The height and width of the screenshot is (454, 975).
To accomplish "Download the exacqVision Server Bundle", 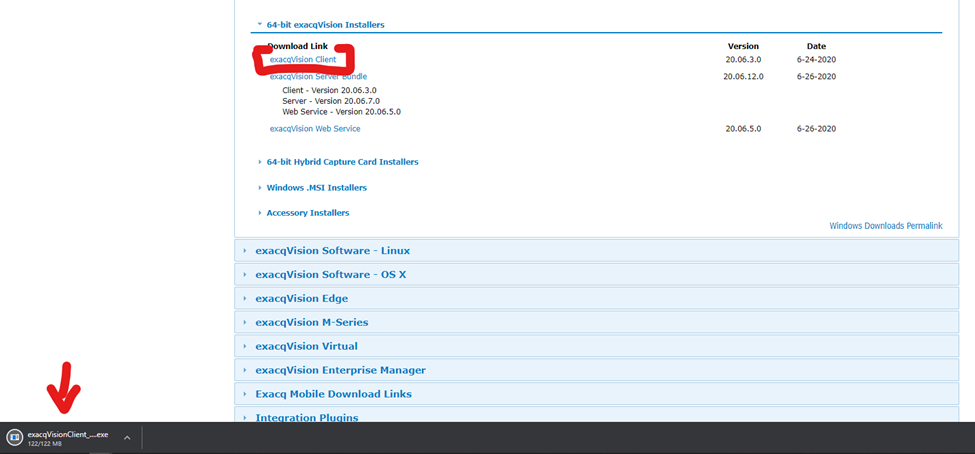I will coord(318,76).
